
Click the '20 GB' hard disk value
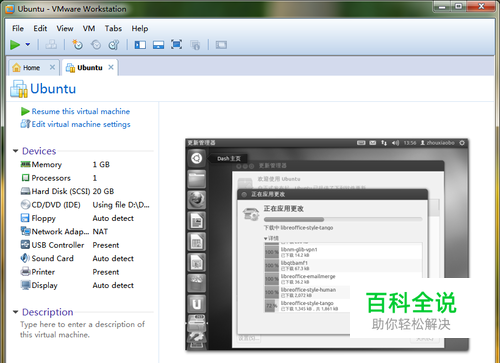point(103,191)
